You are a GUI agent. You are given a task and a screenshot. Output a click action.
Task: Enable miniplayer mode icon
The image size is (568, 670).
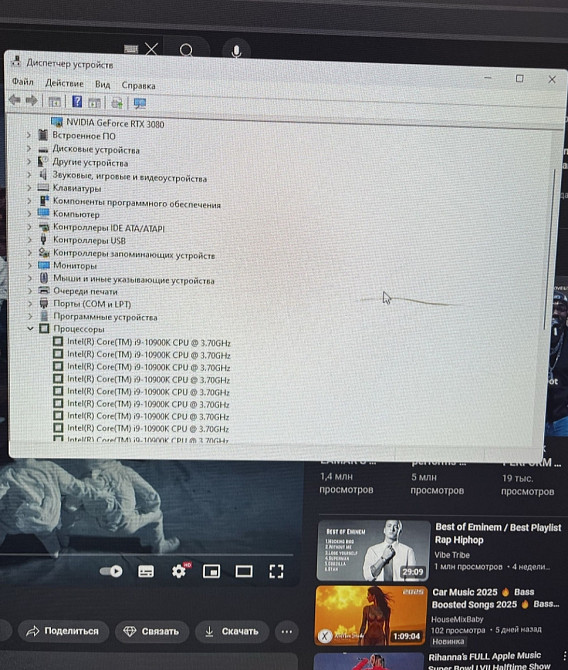[211, 571]
